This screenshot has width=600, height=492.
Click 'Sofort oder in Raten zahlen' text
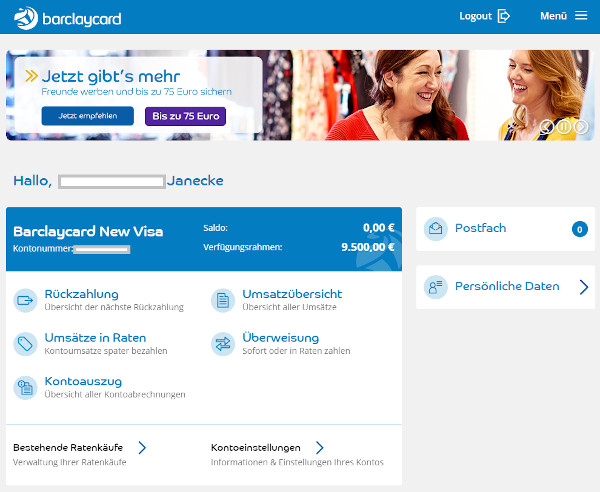[296, 351]
